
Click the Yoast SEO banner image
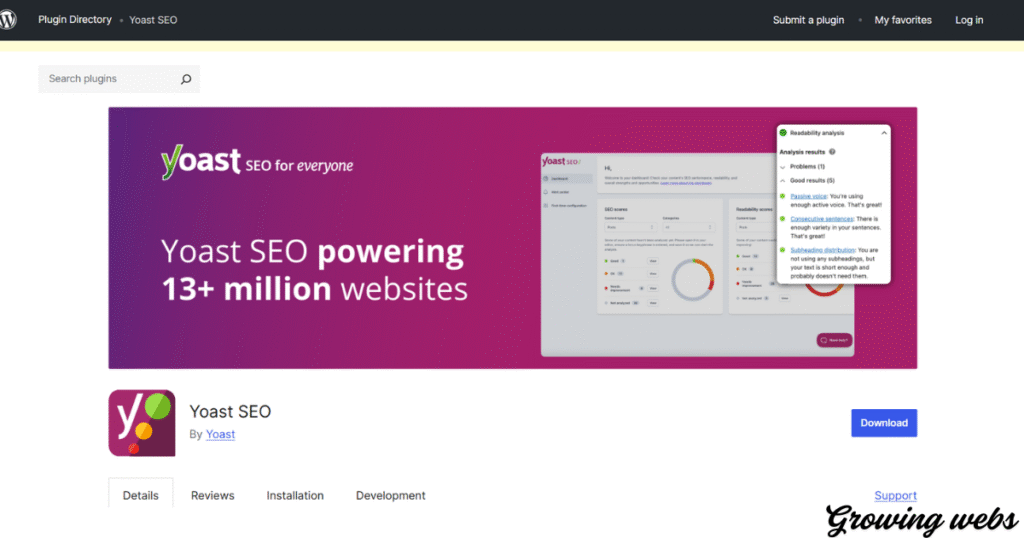pyautogui.click(x=513, y=238)
